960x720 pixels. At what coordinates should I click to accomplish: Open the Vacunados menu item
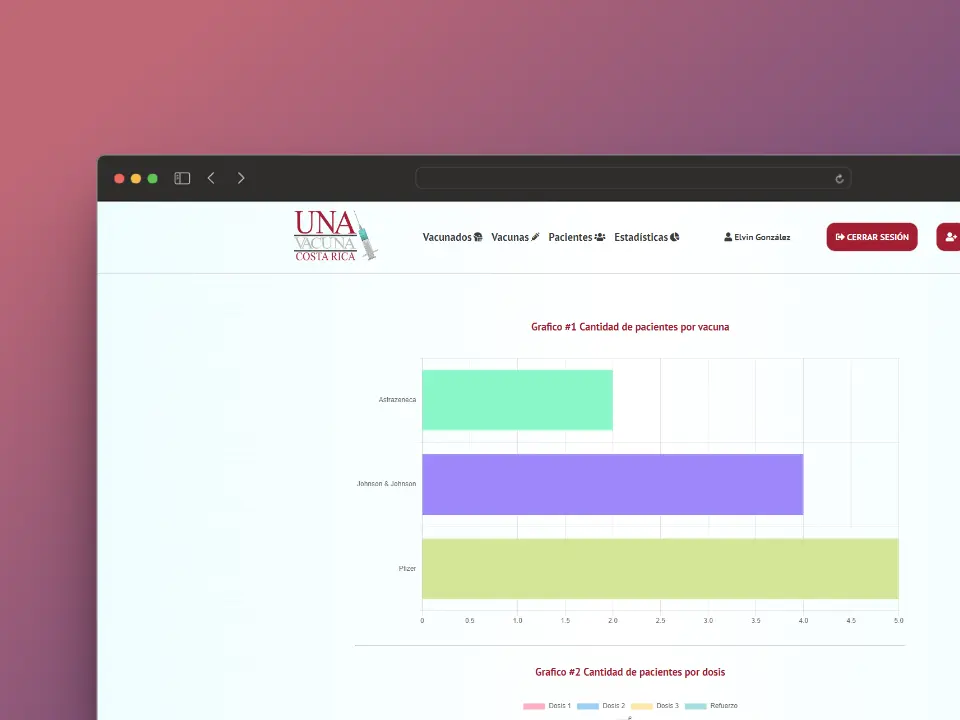tap(452, 237)
